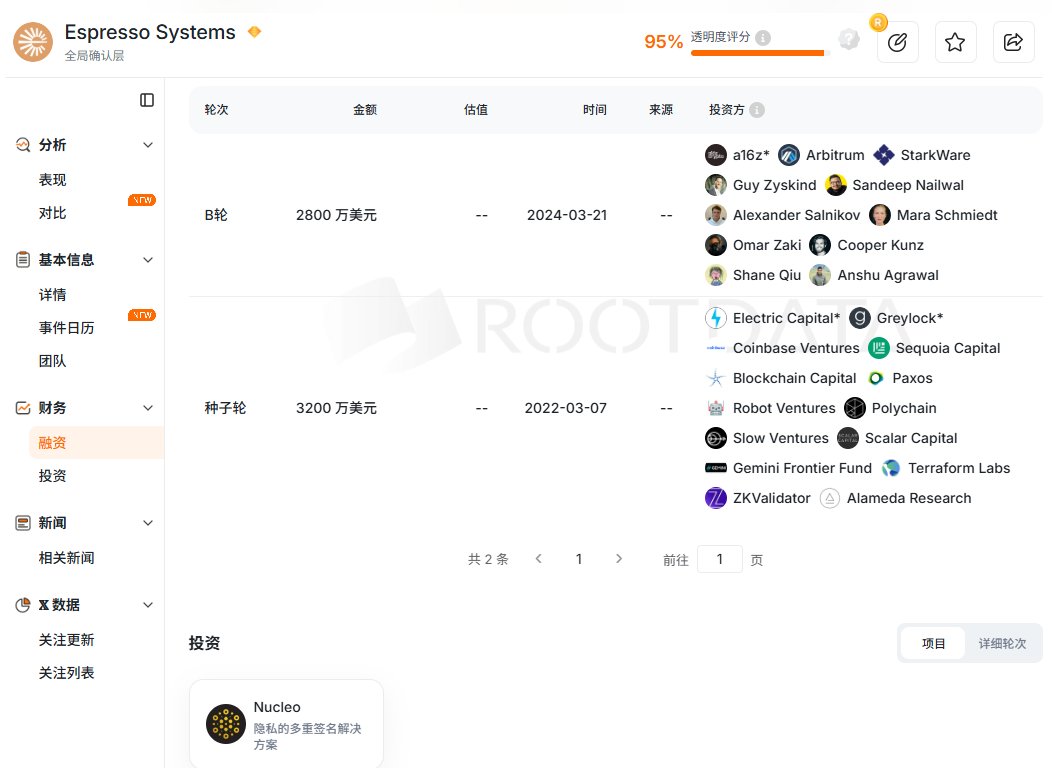The width and height of the screenshot is (1052, 768).
Task: Collapse the 新闻 section chevron
Action: [148, 522]
